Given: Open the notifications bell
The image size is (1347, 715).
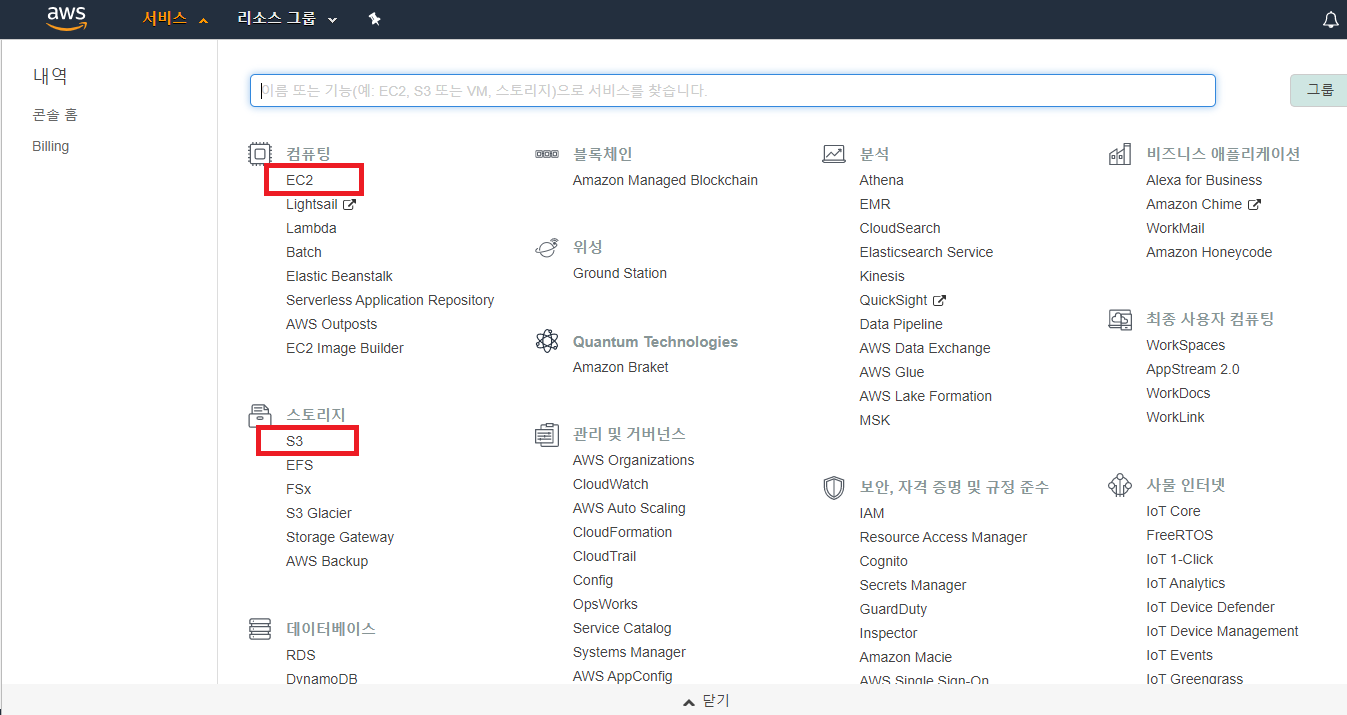Looking at the screenshot, I should point(1330,20).
